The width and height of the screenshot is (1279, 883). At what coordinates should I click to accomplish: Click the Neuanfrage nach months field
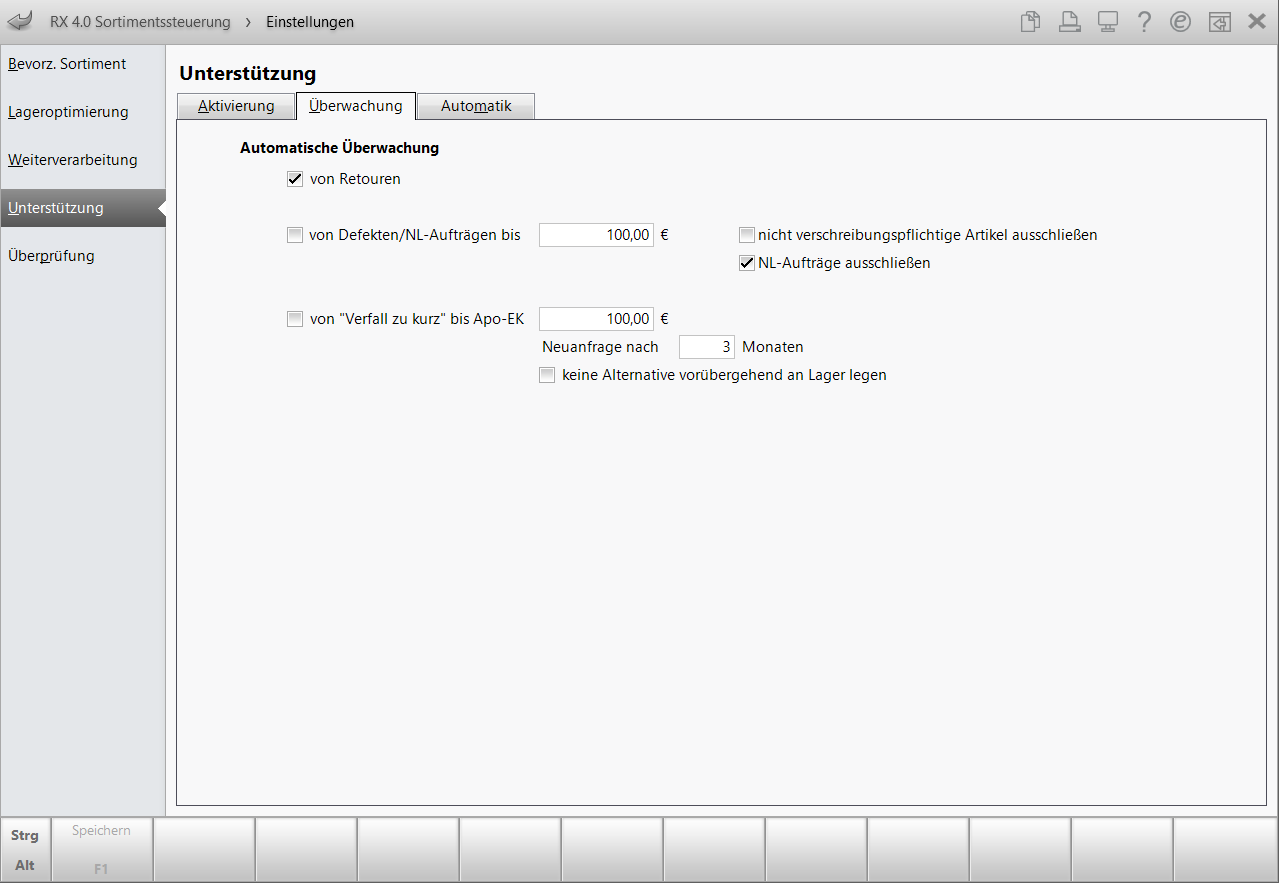click(707, 347)
